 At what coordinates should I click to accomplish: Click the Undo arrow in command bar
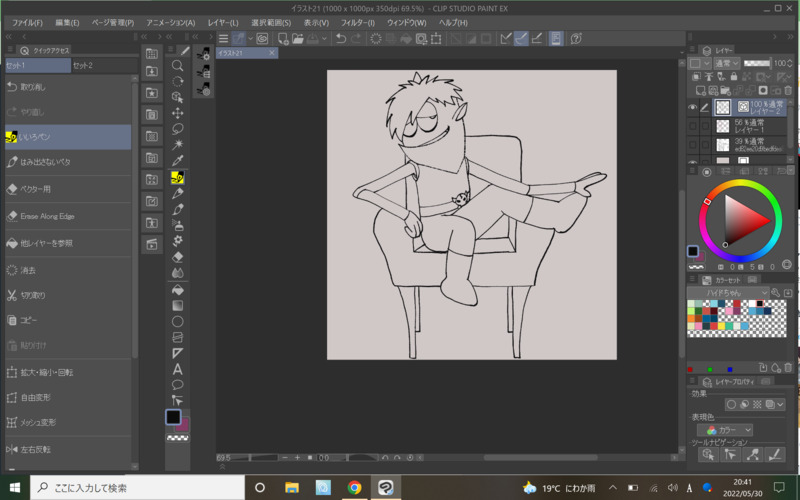click(340, 38)
